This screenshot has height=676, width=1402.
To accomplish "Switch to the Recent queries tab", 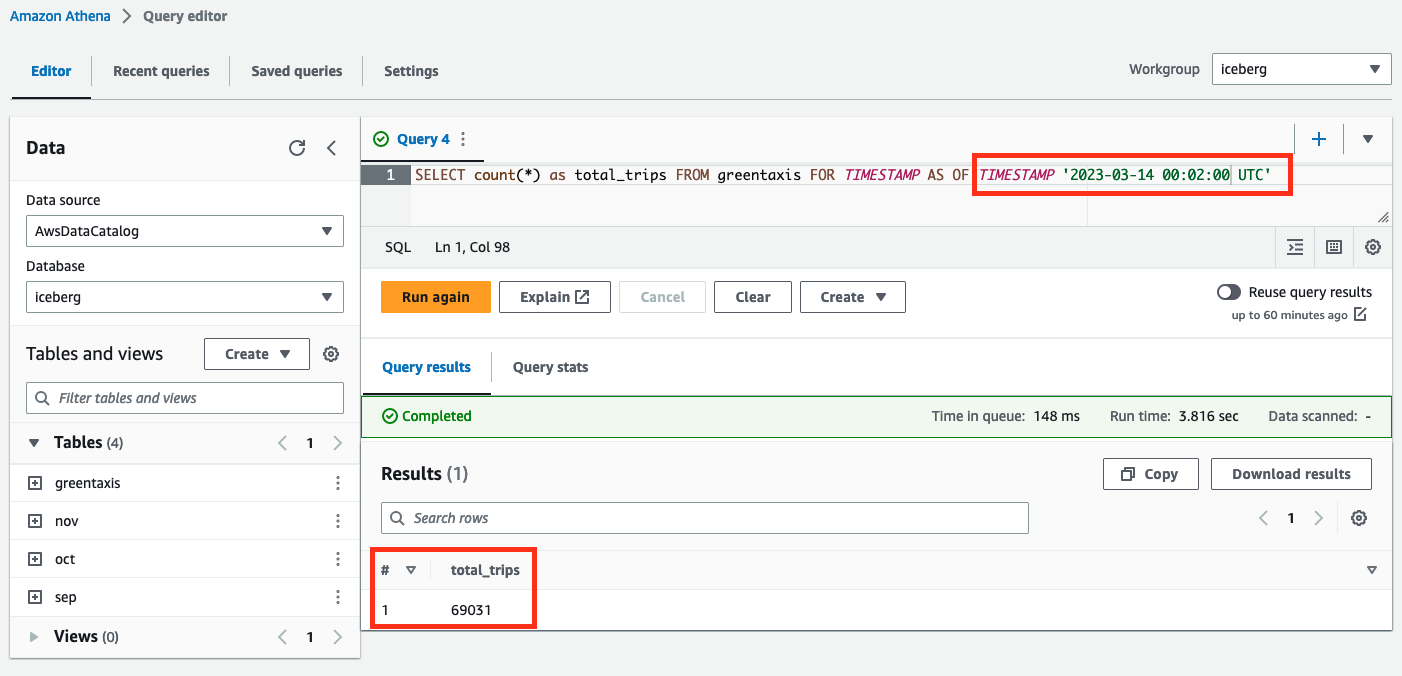I will tap(161, 71).
